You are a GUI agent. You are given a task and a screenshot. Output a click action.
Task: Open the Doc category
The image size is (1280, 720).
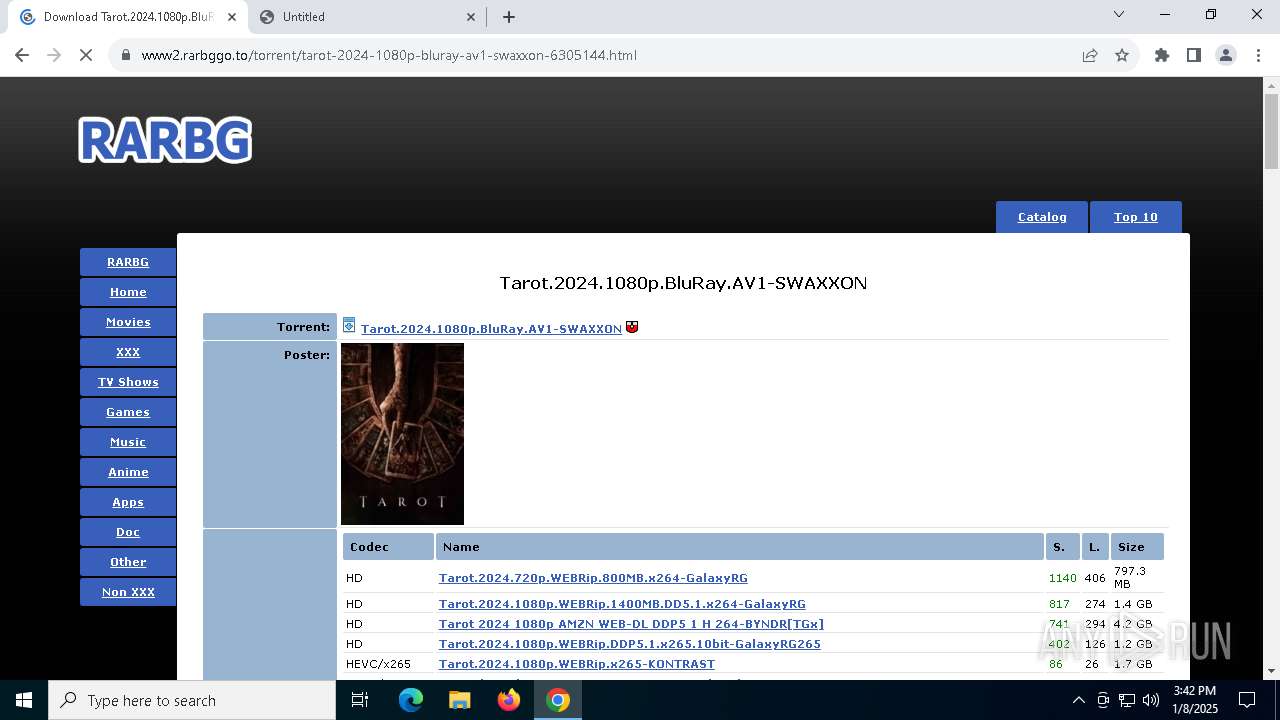(128, 532)
